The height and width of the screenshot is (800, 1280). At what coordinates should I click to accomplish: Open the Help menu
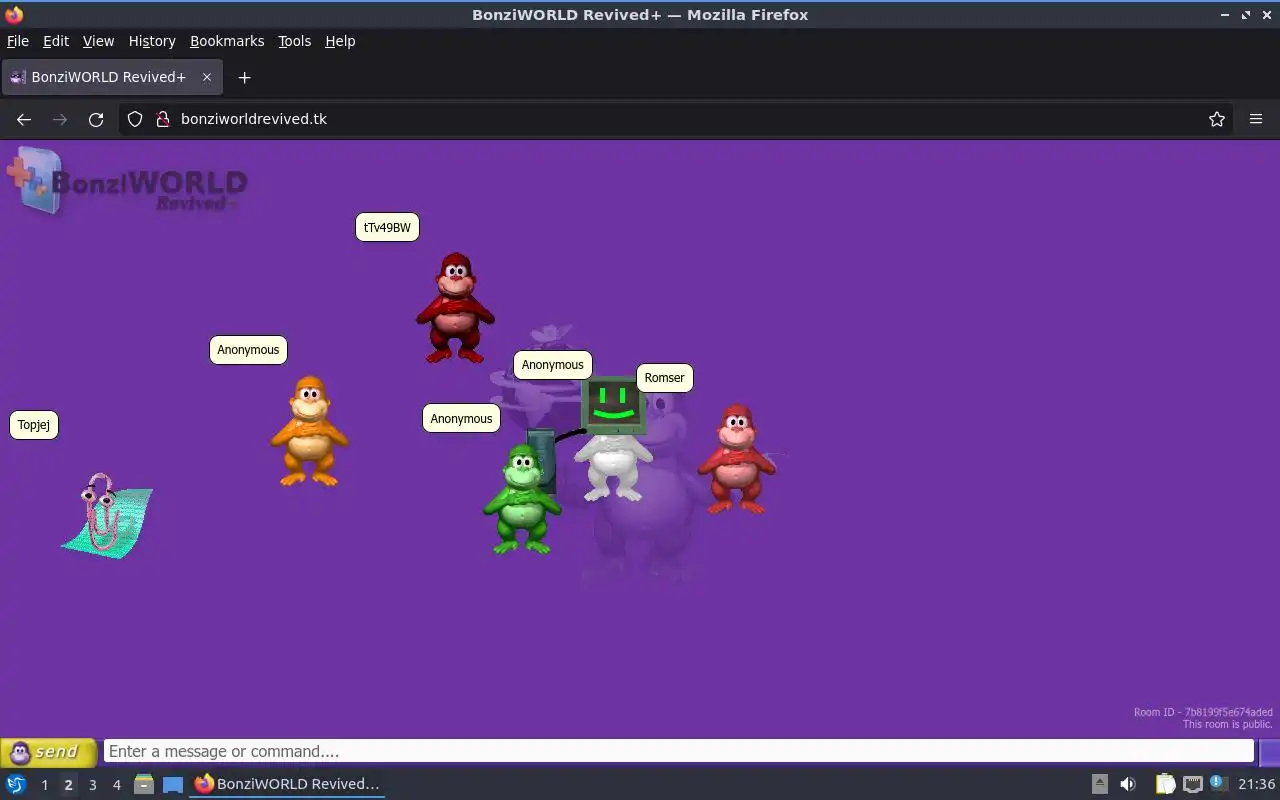coord(340,41)
